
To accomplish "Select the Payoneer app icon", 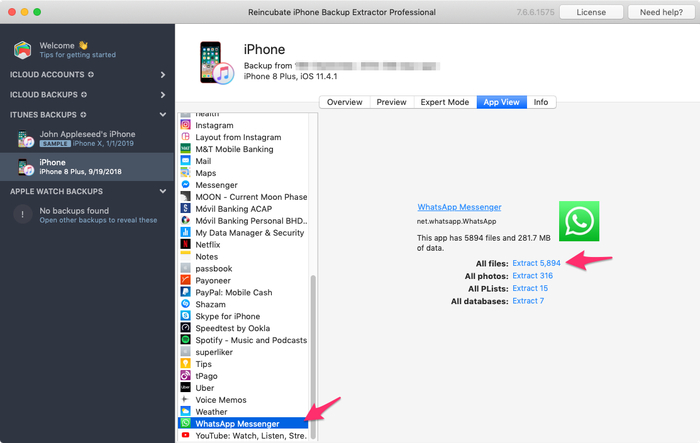I will coord(185,280).
